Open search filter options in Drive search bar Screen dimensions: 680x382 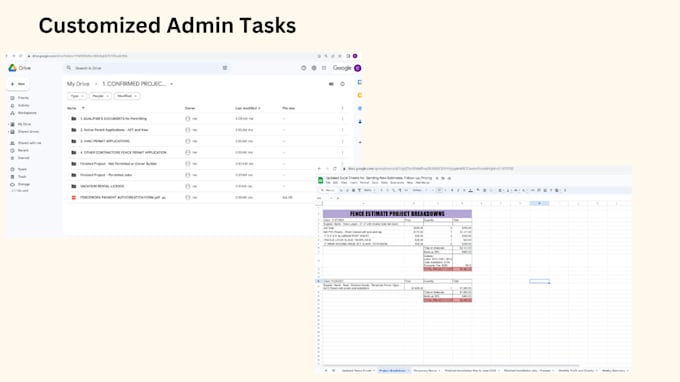[x=225, y=68]
